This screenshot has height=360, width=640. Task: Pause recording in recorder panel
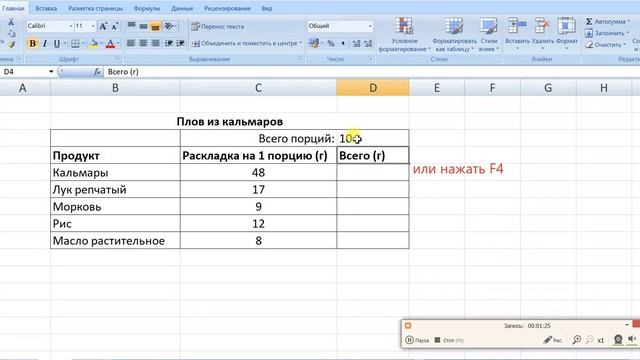[417, 340]
